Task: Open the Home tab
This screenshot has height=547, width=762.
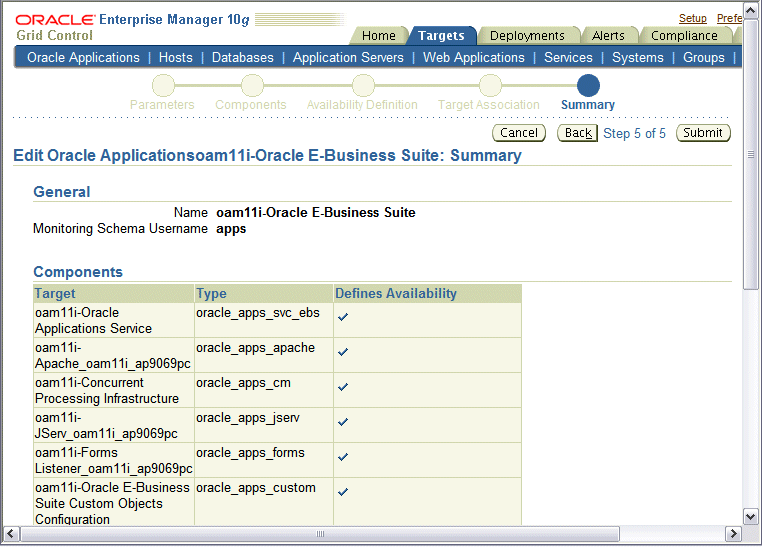Action: coord(379,35)
